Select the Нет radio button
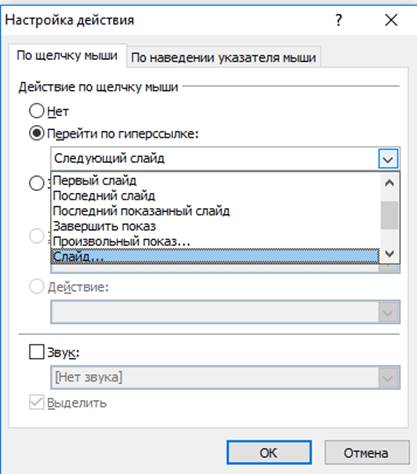Image resolution: width=417 pixels, height=474 pixels. (x=37, y=111)
